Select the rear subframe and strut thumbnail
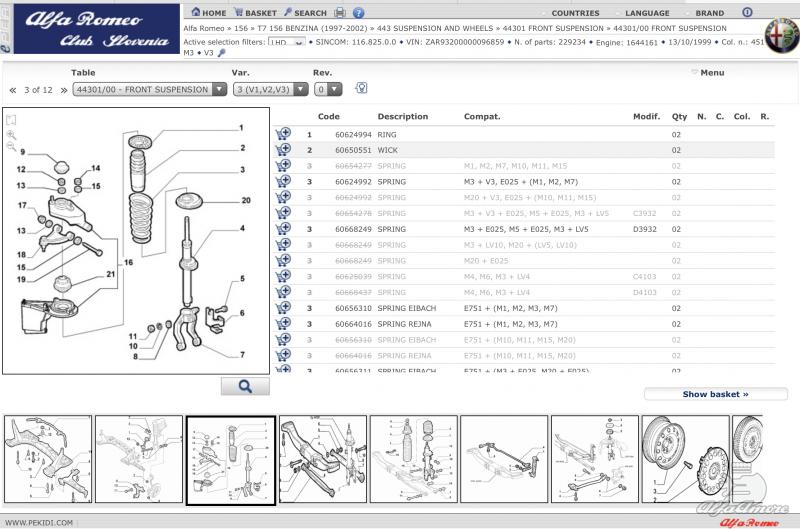800x529 pixels. (323, 459)
